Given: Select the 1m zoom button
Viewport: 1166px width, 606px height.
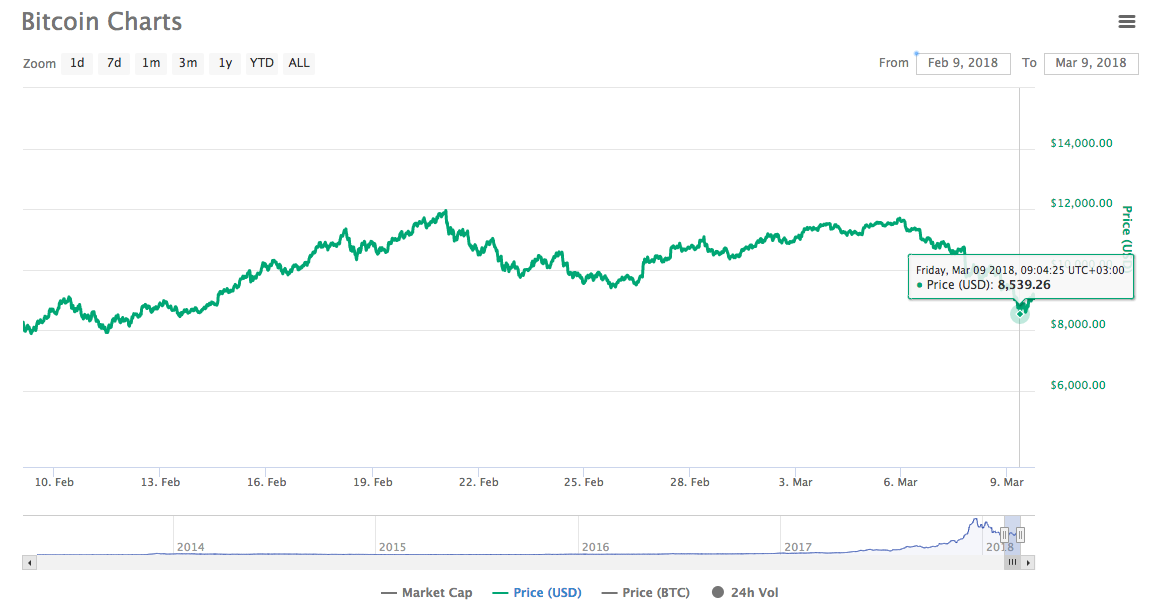Looking at the screenshot, I should tap(151, 63).
